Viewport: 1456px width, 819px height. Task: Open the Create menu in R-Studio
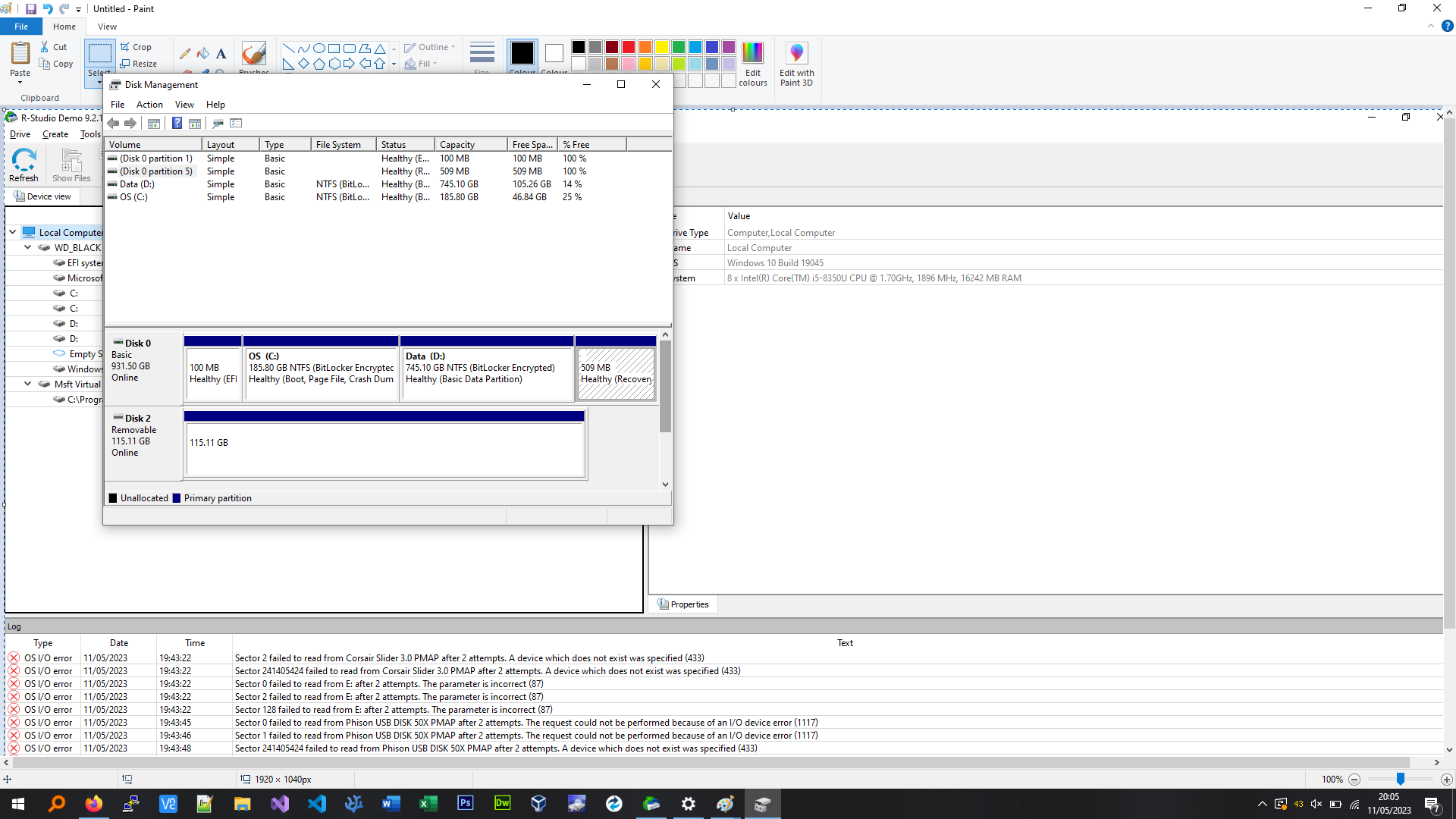click(x=55, y=134)
